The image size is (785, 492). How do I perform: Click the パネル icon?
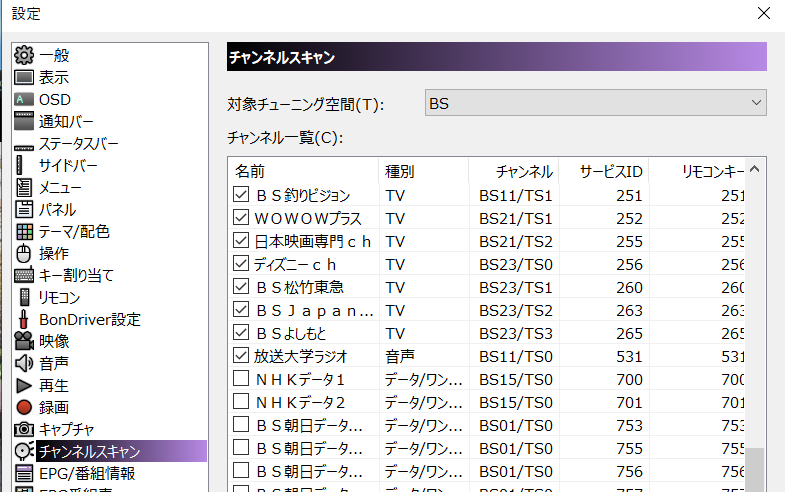click(x=24, y=209)
